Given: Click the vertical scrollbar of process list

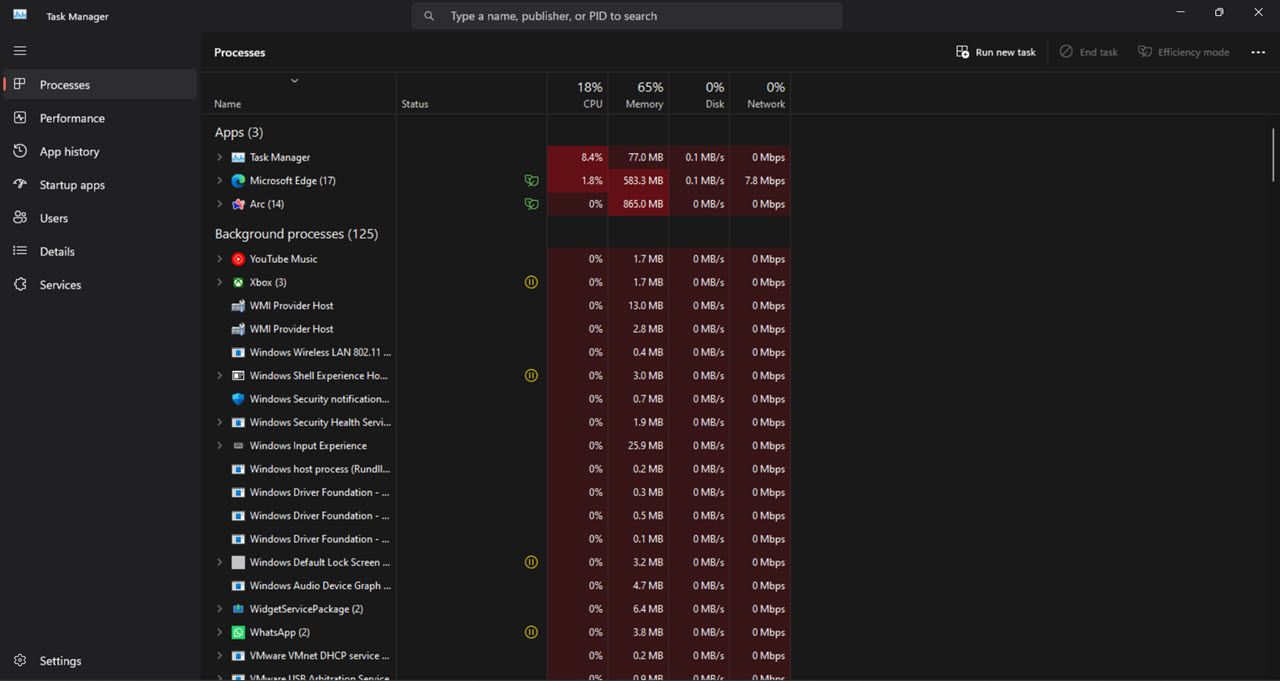Looking at the screenshot, I should click(1273, 155).
